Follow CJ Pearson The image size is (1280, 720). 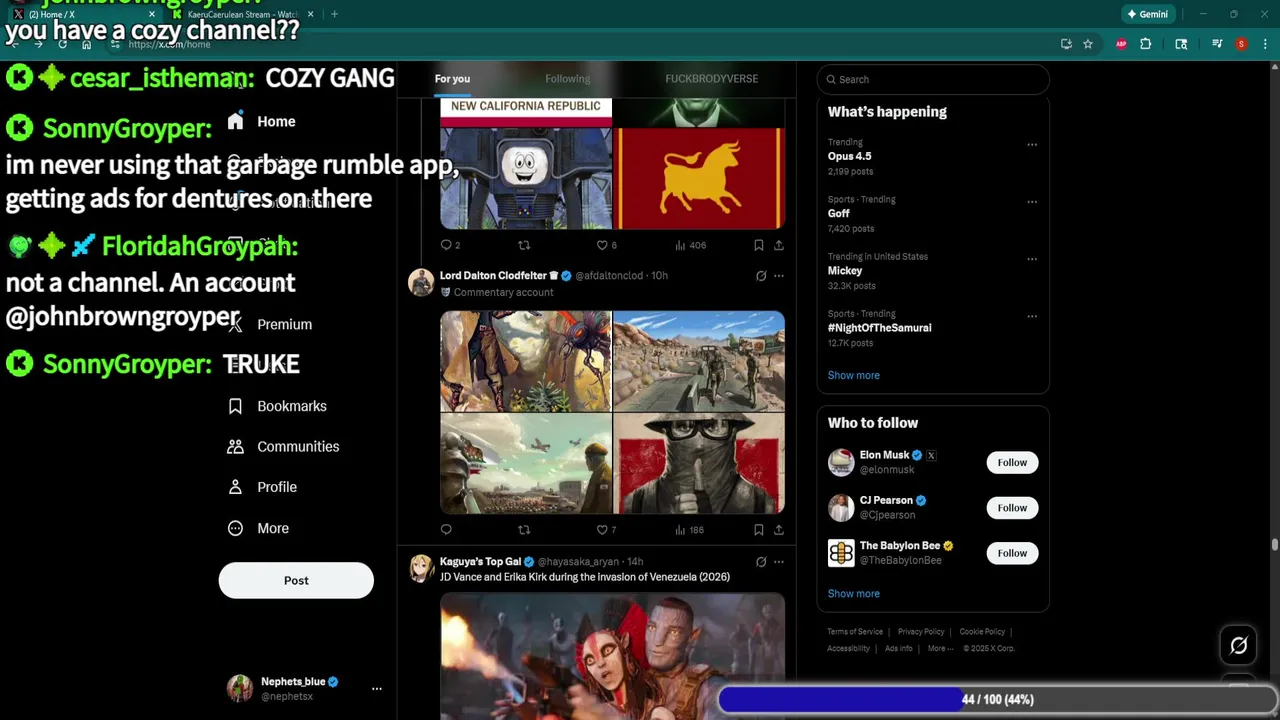click(x=1012, y=507)
